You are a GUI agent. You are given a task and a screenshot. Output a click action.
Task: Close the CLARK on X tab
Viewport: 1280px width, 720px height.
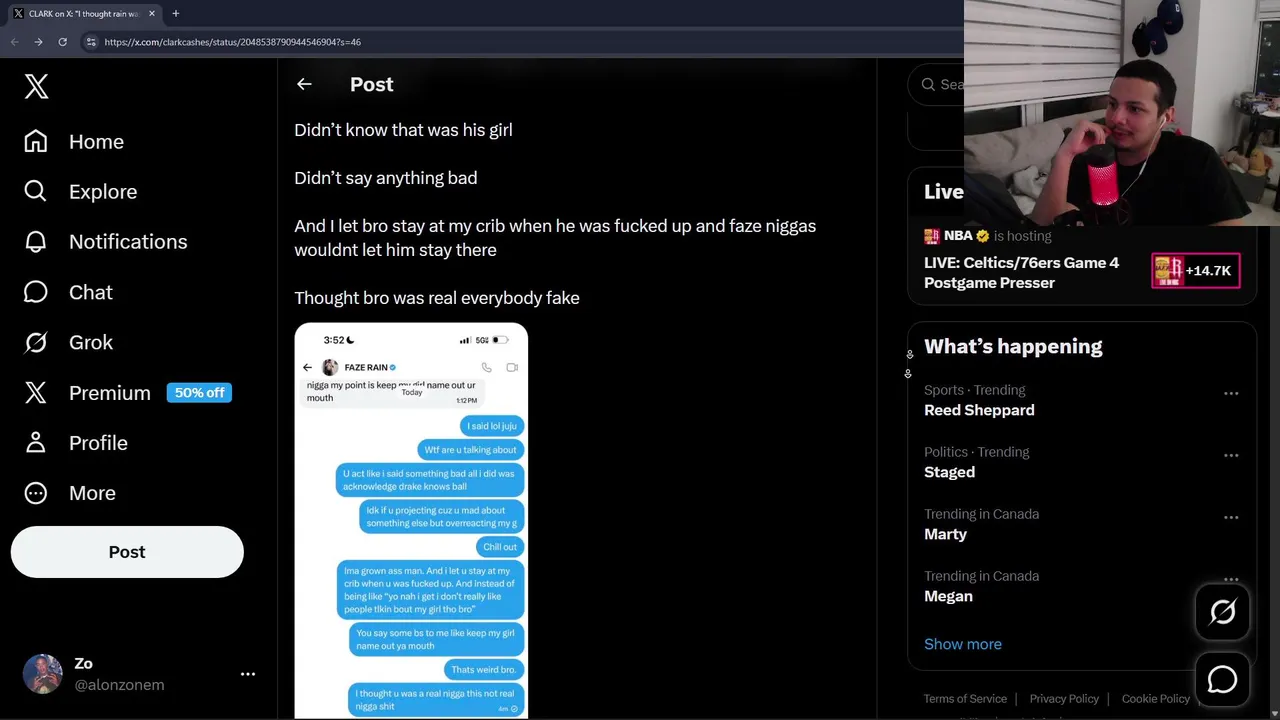coord(152,14)
